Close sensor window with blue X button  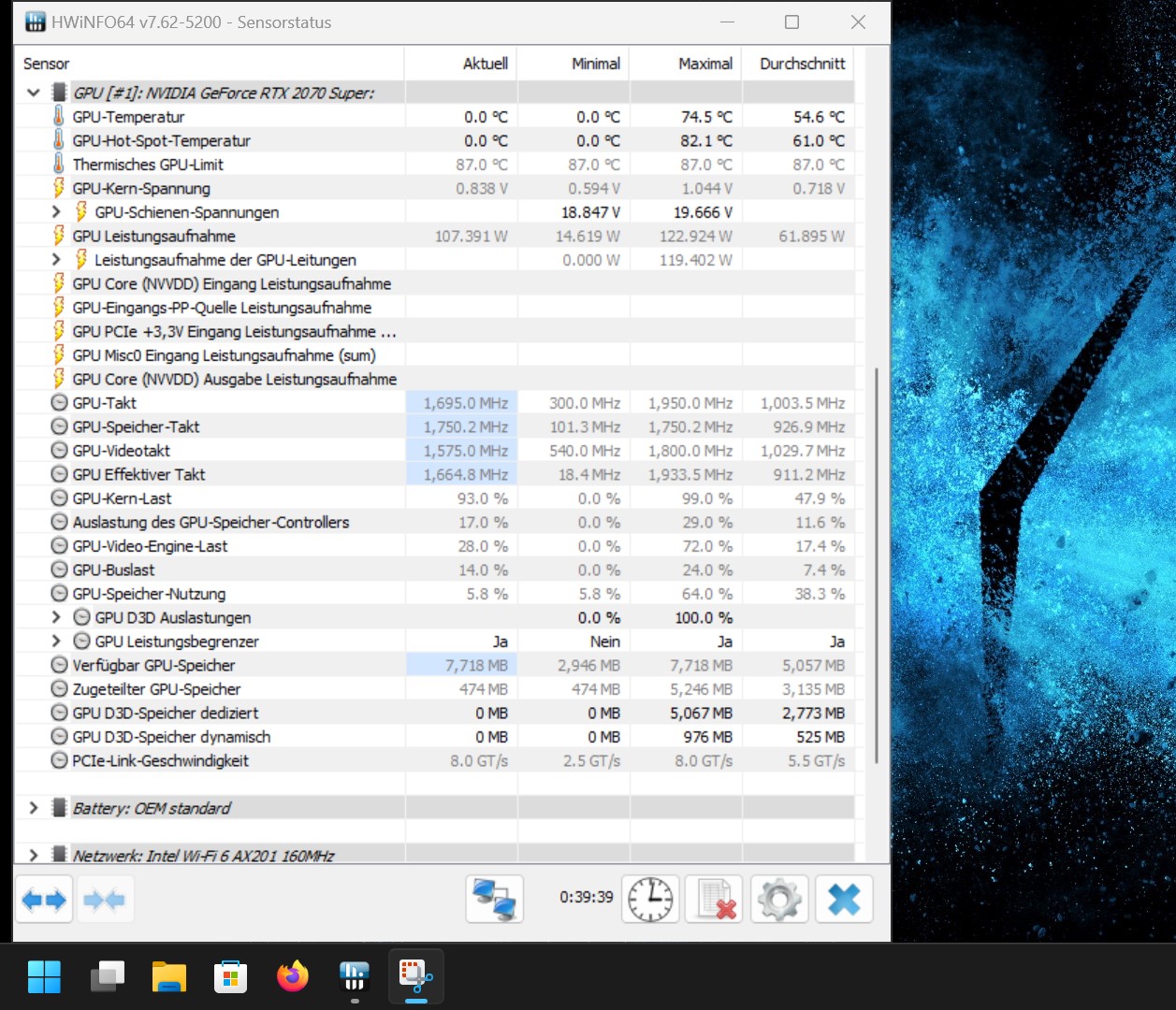(x=844, y=900)
